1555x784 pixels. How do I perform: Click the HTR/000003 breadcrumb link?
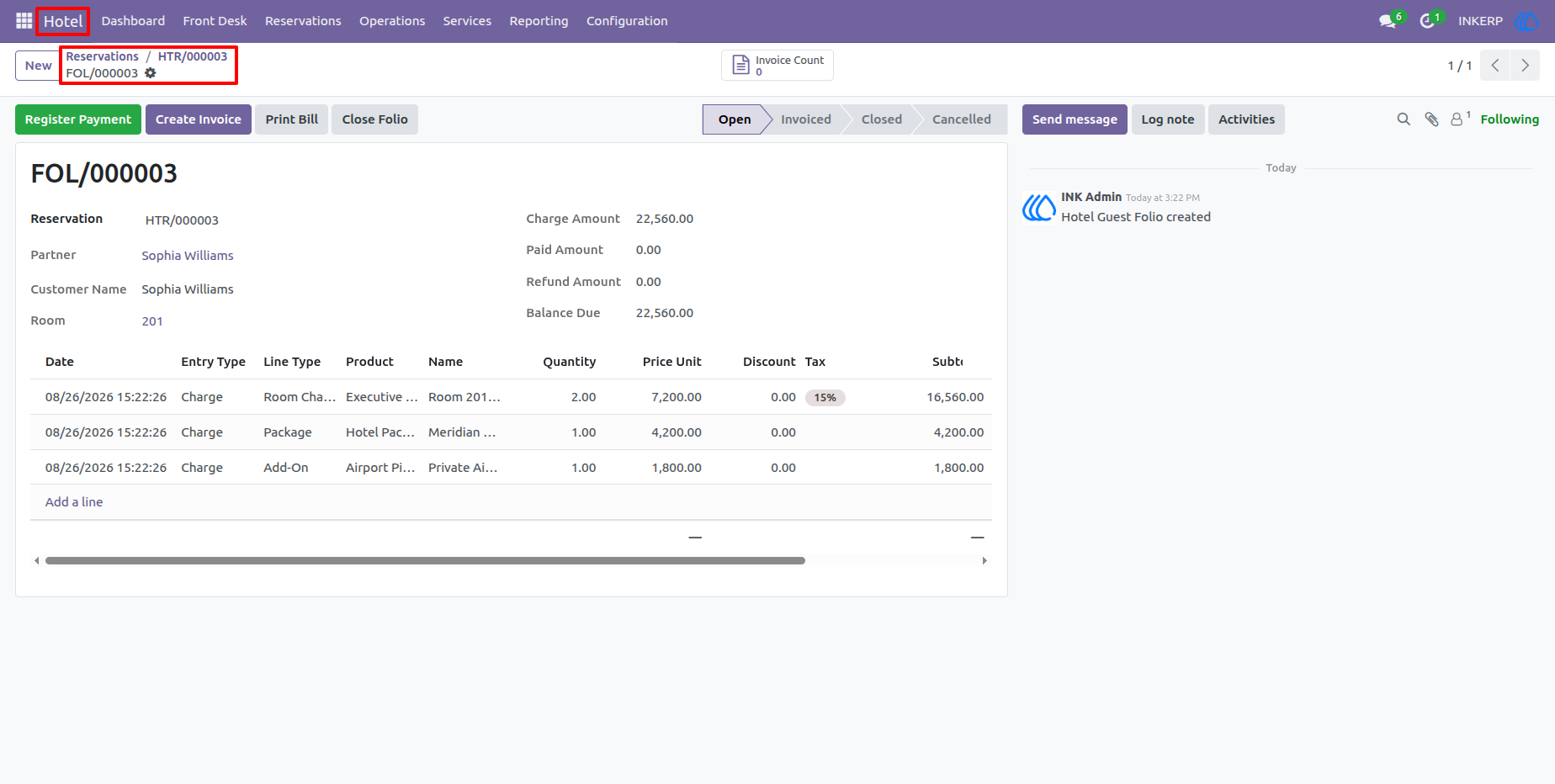tap(193, 56)
